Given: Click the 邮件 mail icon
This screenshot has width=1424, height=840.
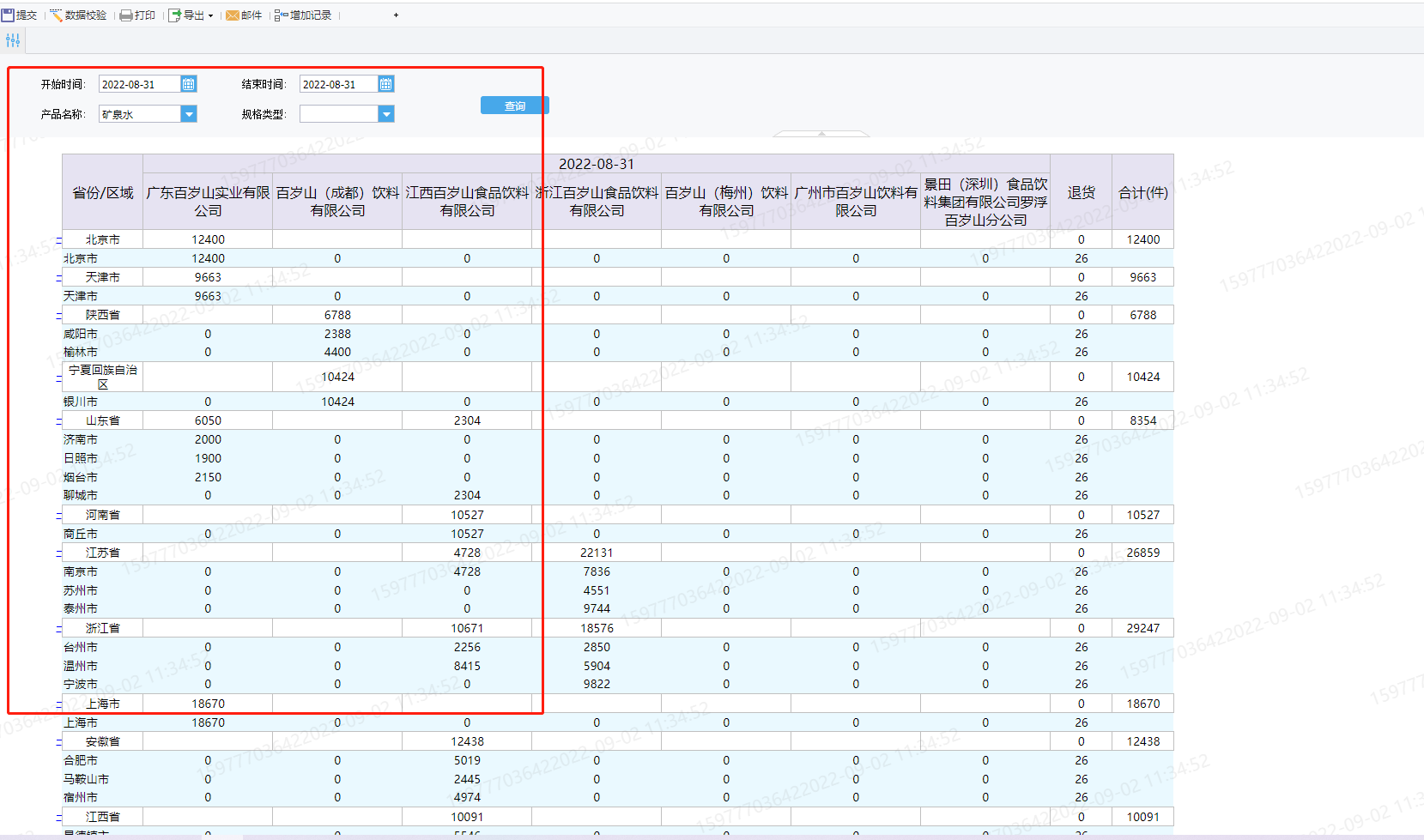Looking at the screenshot, I should pyautogui.click(x=232, y=15).
